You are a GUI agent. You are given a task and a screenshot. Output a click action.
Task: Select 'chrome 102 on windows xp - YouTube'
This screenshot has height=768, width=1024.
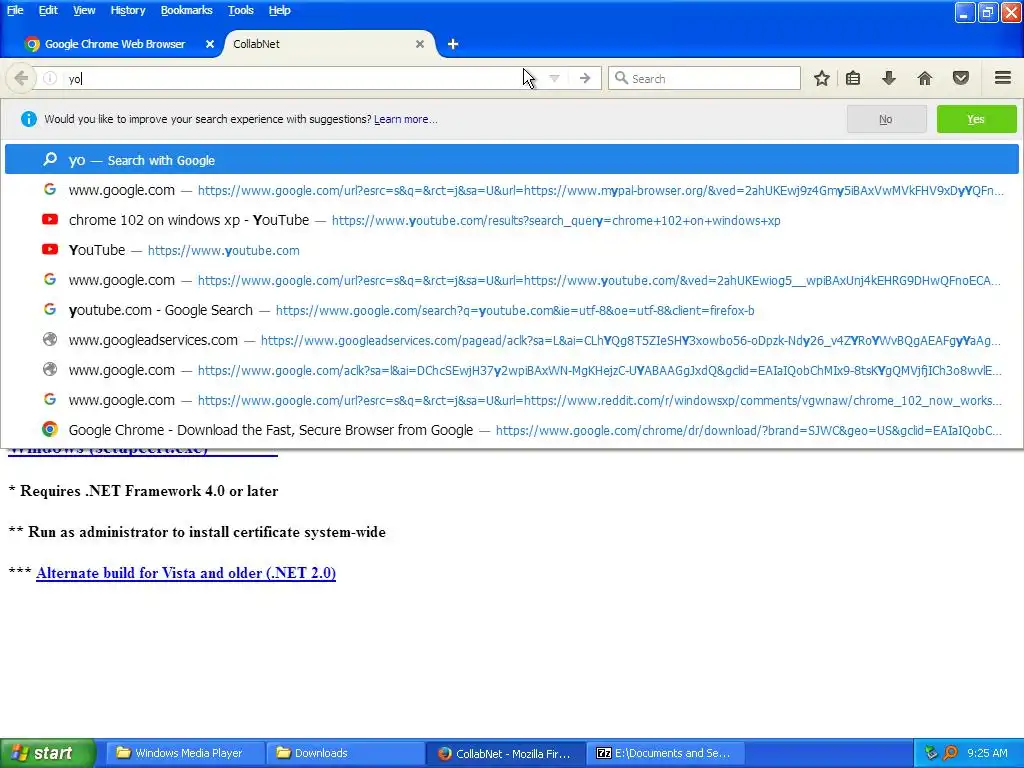pos(511,220)
